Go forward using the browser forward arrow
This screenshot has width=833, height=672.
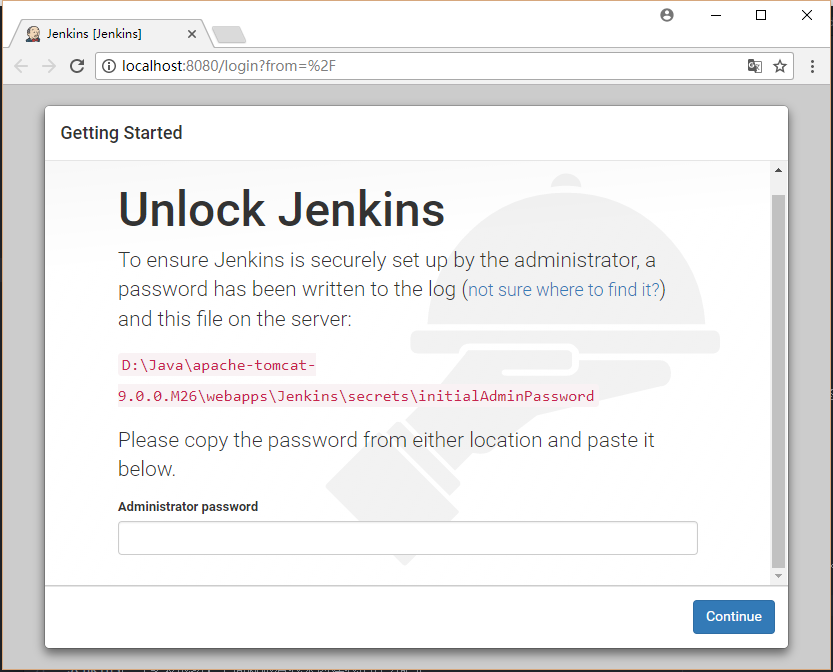(49, 66)
